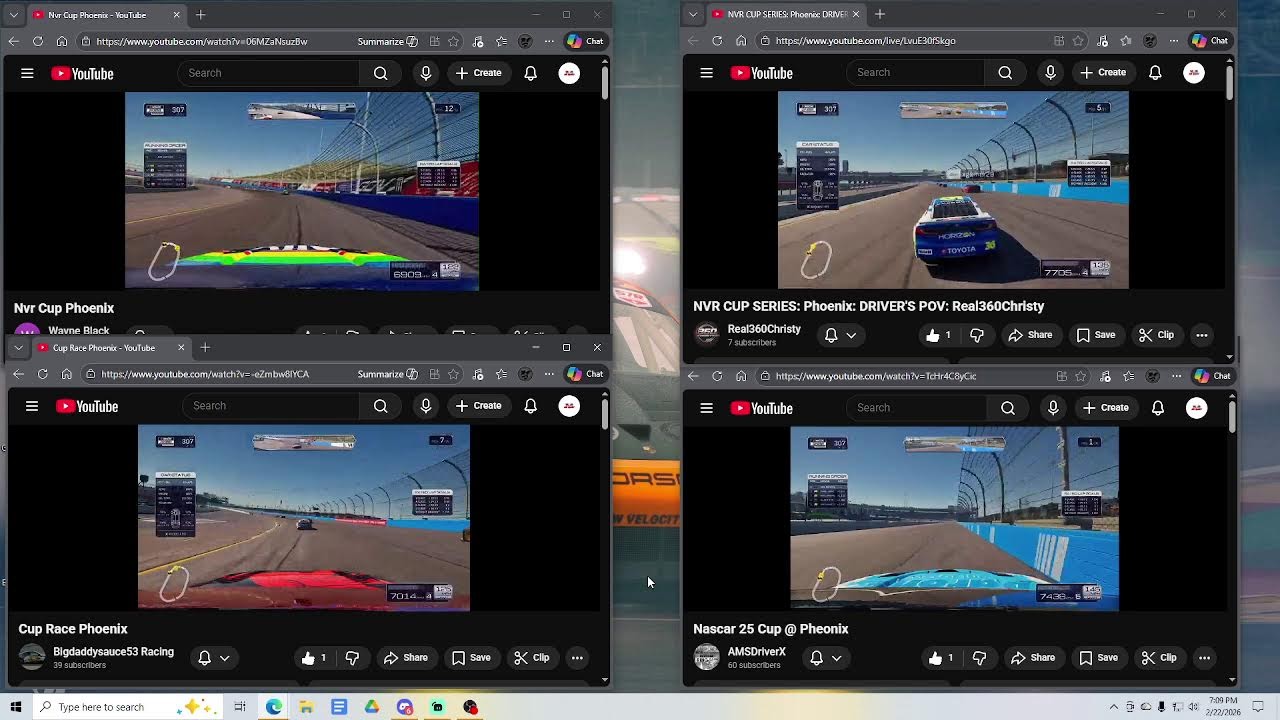
Task: Click YouTube logo in Cup Race Phoenix window
Action: click(87, 406)
